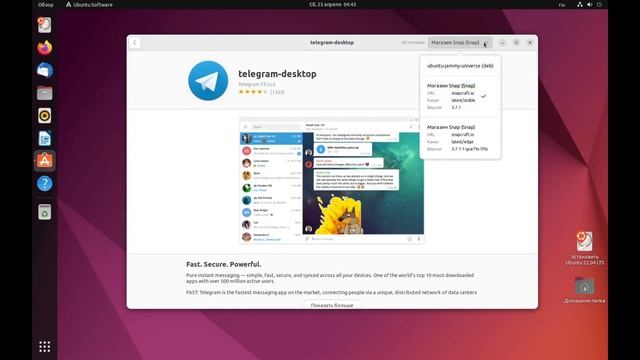Click the network status icon in top bar
The height and width of the screenshot is (360, 640).
pos(580,4)
